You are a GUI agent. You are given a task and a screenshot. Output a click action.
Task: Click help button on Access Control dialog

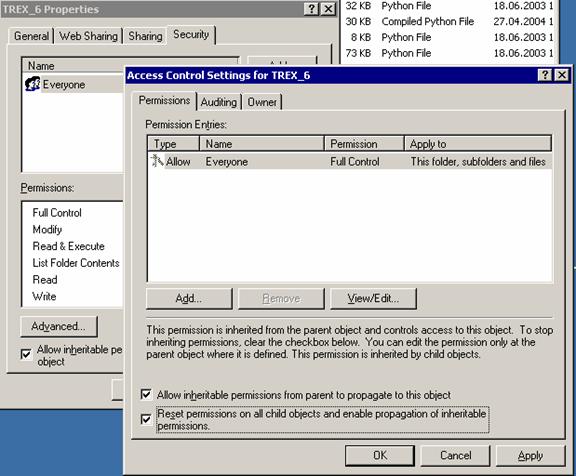[x=545, y=75]
